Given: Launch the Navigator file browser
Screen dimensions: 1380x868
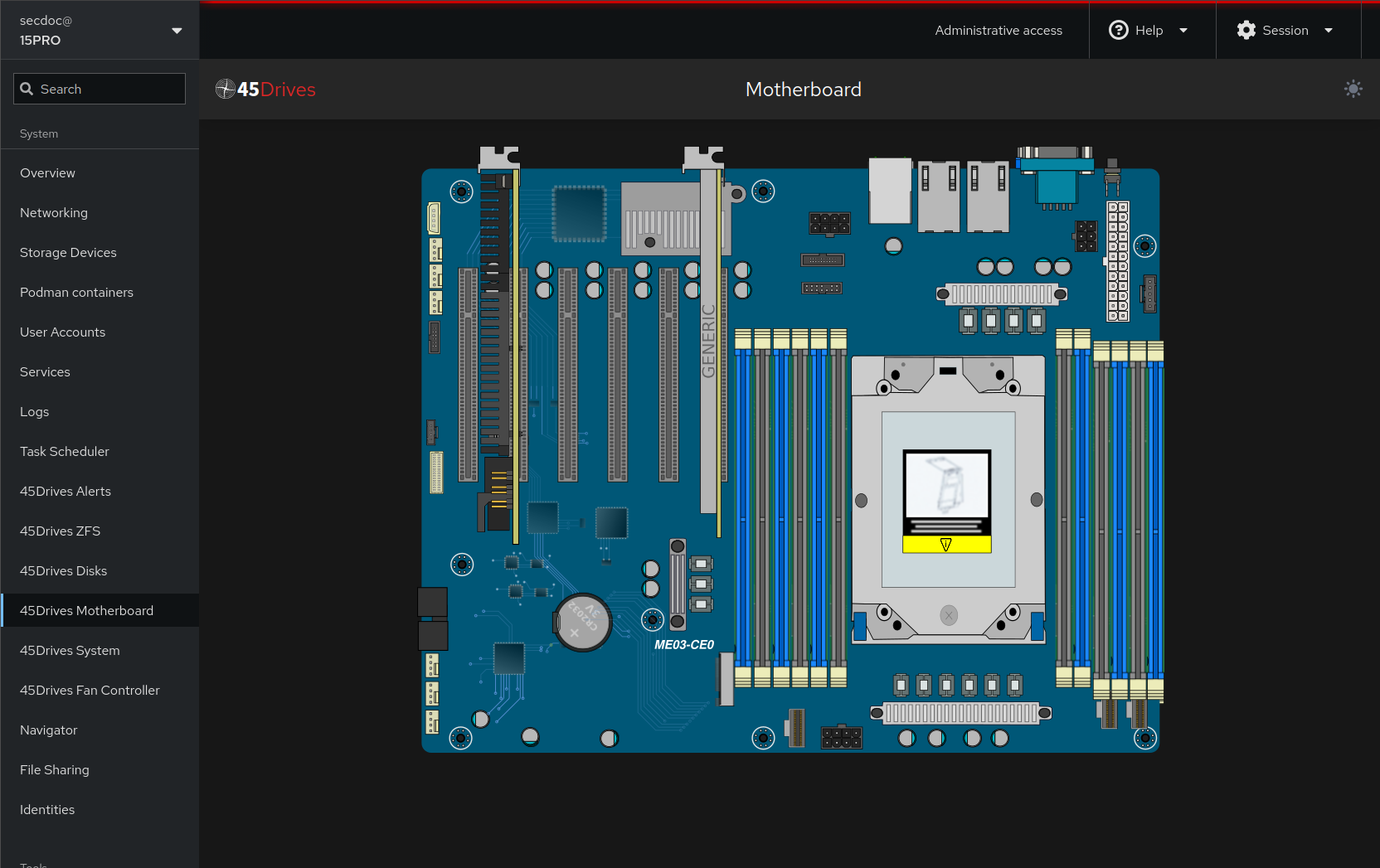Looking at the screenshot, I should coord(100,730).
